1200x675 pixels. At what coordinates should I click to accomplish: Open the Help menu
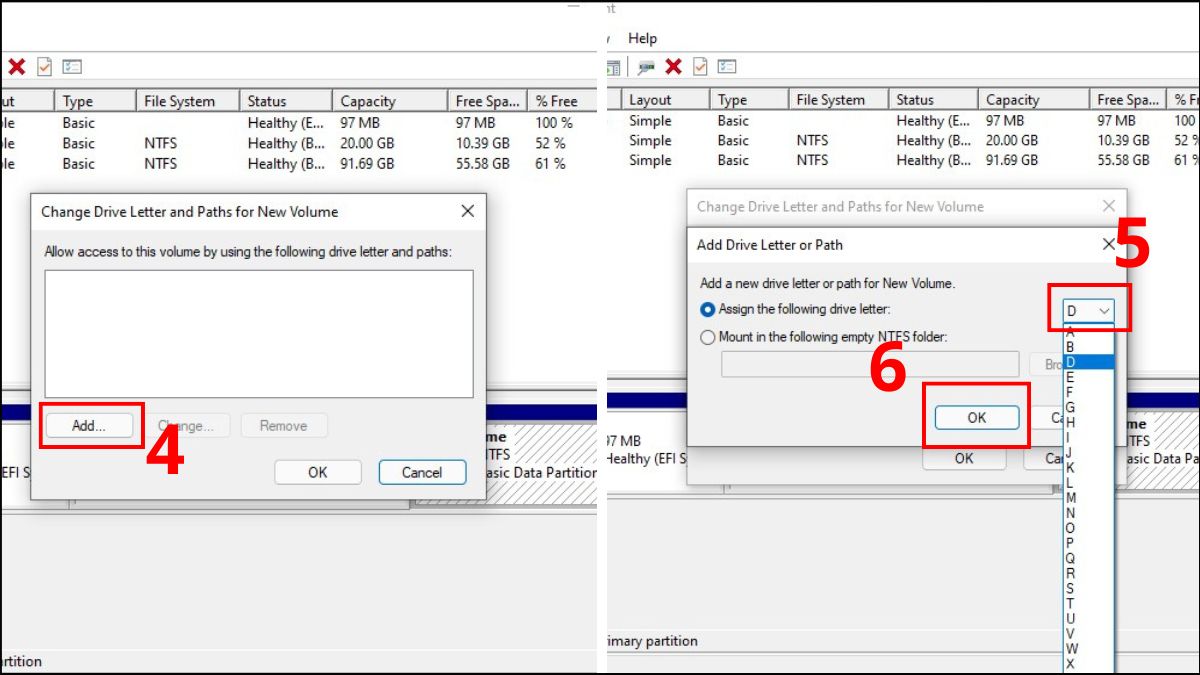[643, 38]
